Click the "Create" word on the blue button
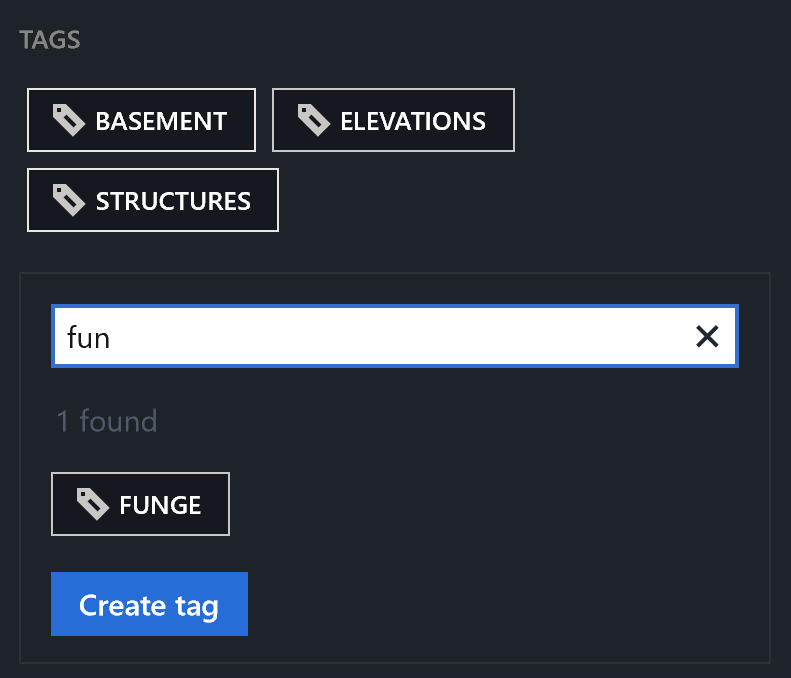 coord(123,605)
